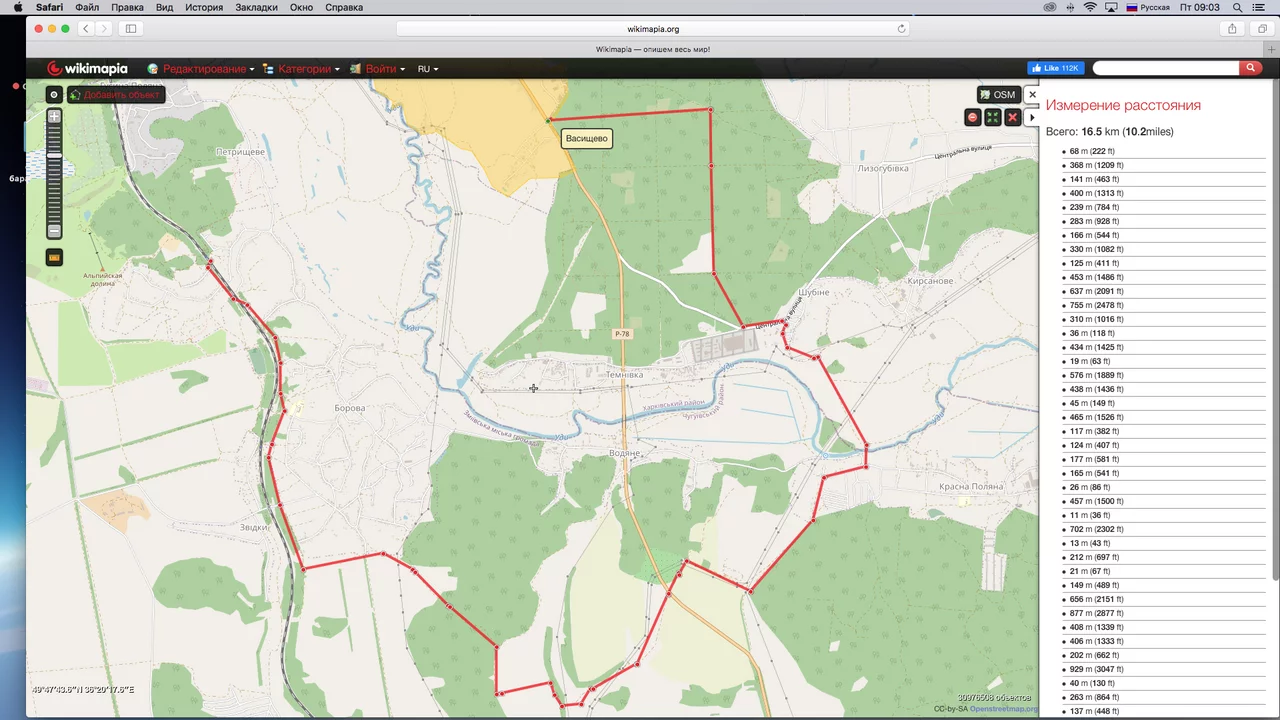Viewport: 1280px width, 720px height.
Task: Open the OSM map type selector
Action: click(997, 95)
